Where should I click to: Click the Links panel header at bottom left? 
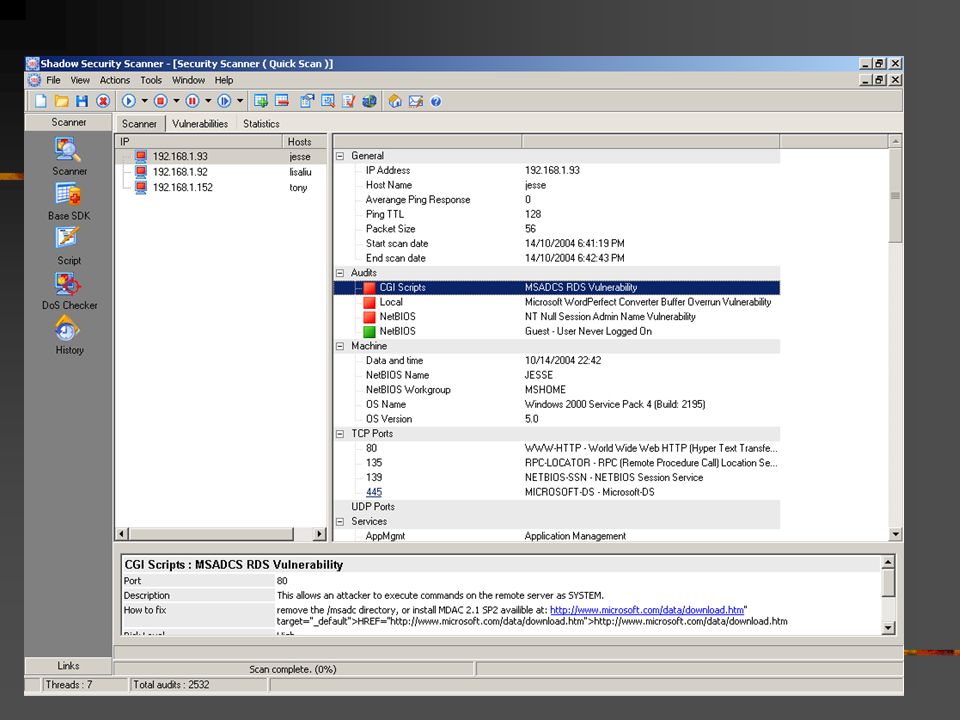[68, 666]
